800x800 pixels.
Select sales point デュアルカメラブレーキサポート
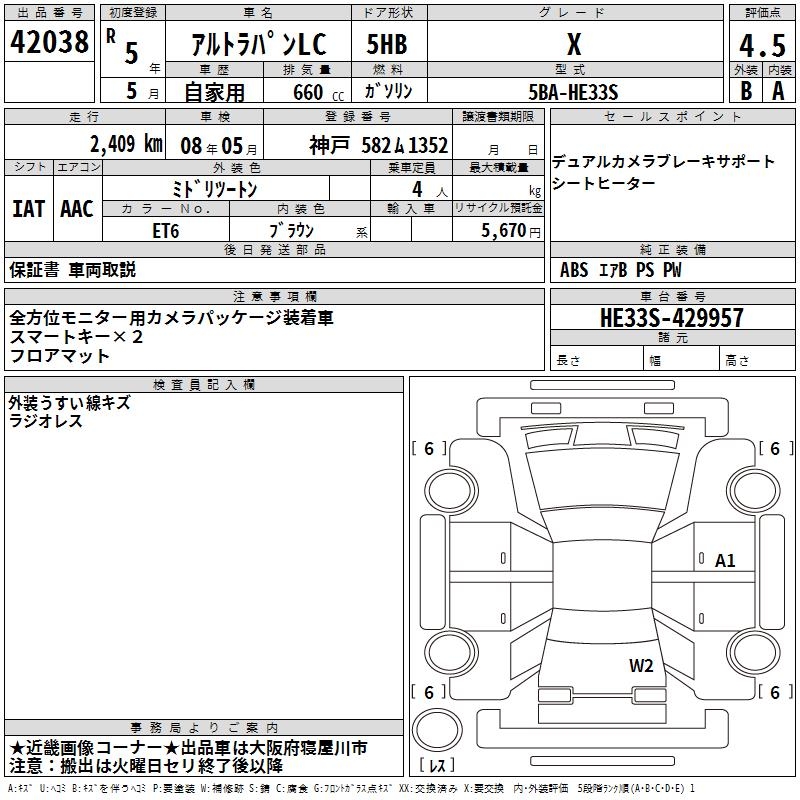pos(663,161)
